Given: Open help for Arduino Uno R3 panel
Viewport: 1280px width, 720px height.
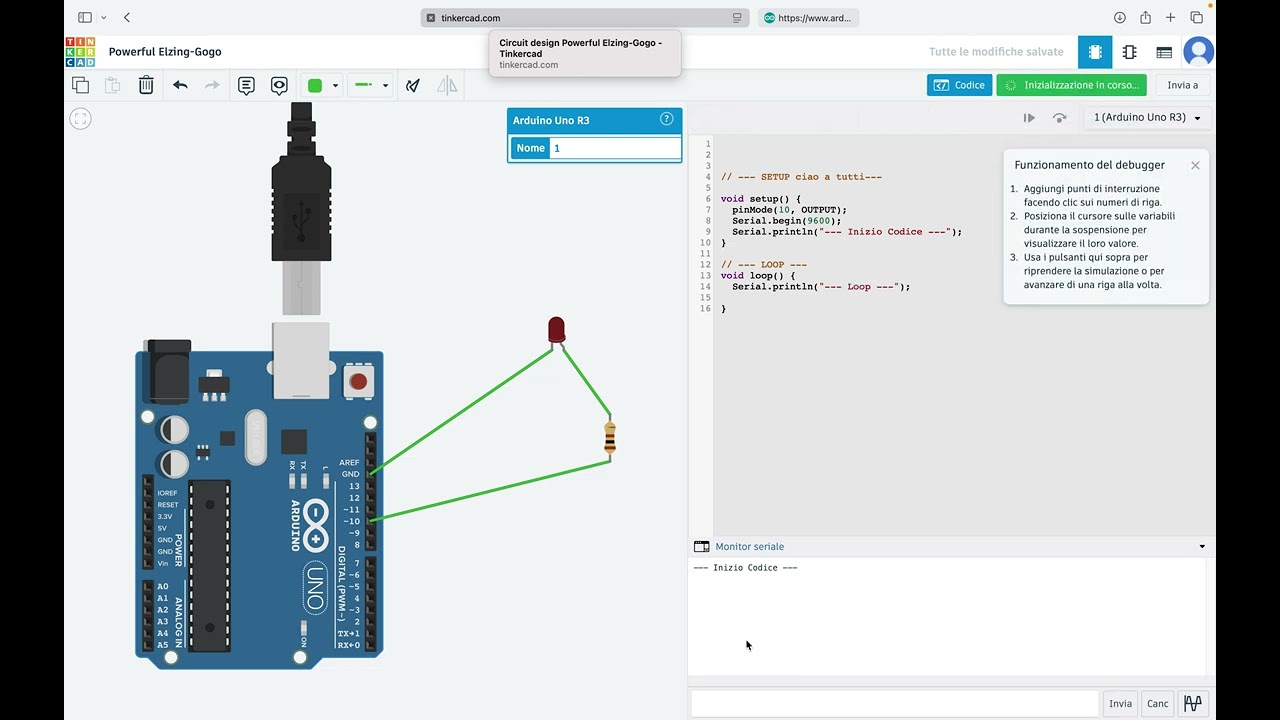Looking at the screenshot, I should 667,119.
